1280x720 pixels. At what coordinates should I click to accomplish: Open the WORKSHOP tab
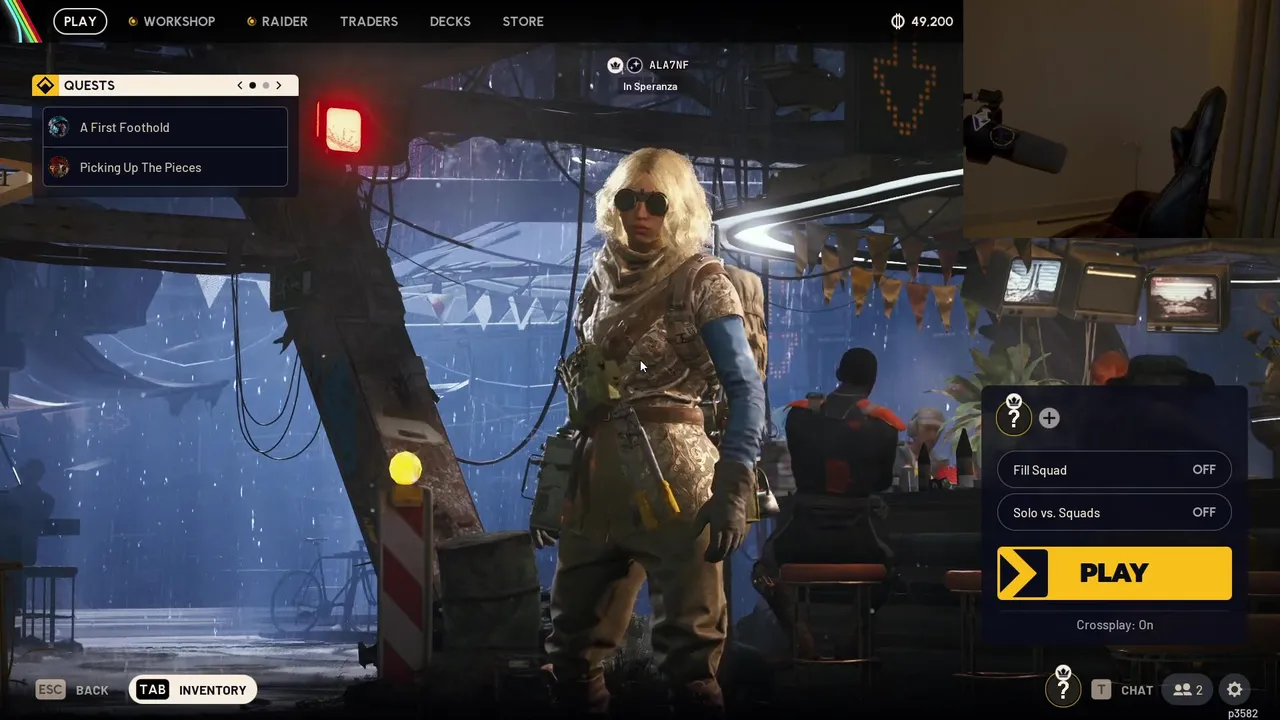(x=171, y=21)
